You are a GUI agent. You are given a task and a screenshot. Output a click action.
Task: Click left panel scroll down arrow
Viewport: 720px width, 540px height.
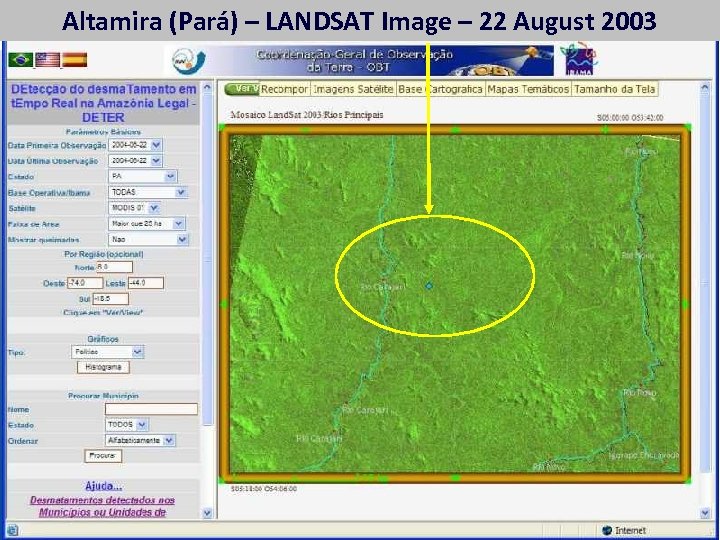pos(207,513)
